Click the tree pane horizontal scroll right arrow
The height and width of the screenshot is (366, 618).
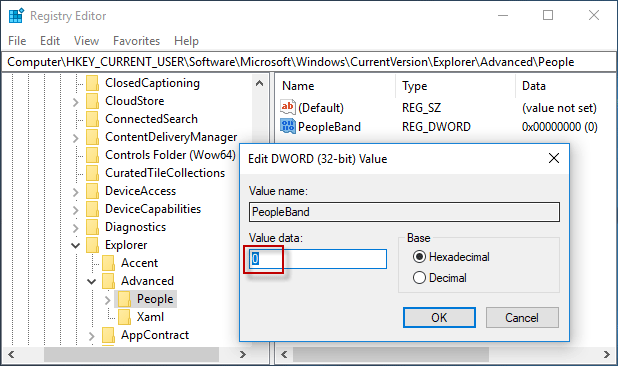[243, 354]
